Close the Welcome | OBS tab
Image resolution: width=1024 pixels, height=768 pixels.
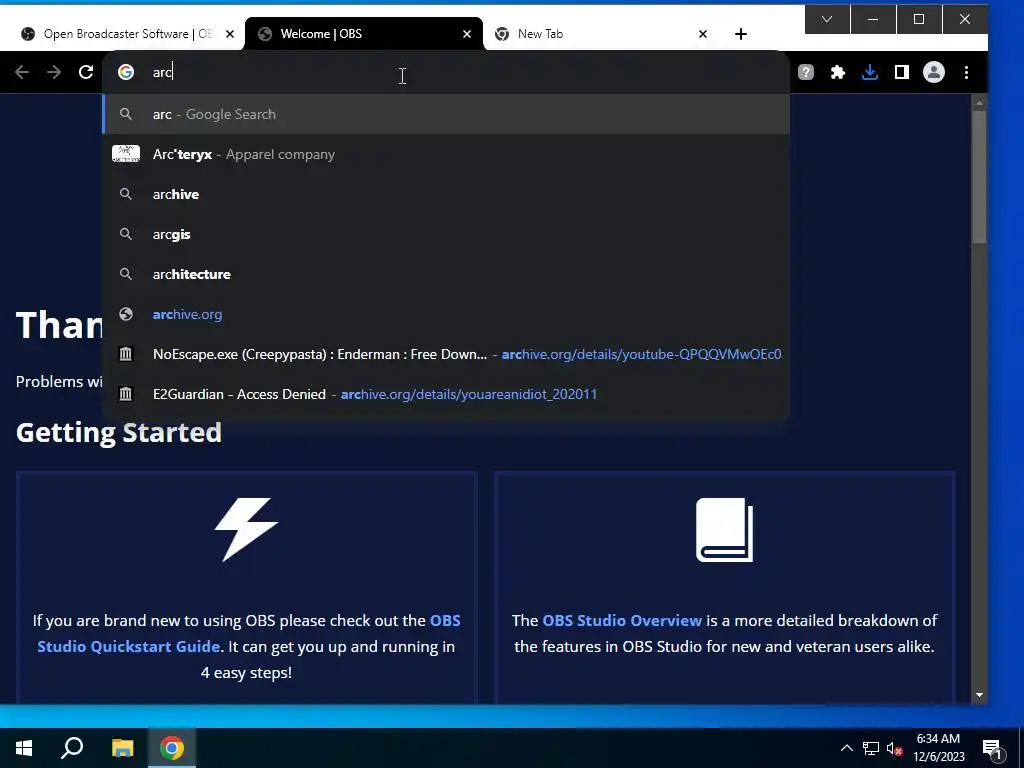point(467,34)
